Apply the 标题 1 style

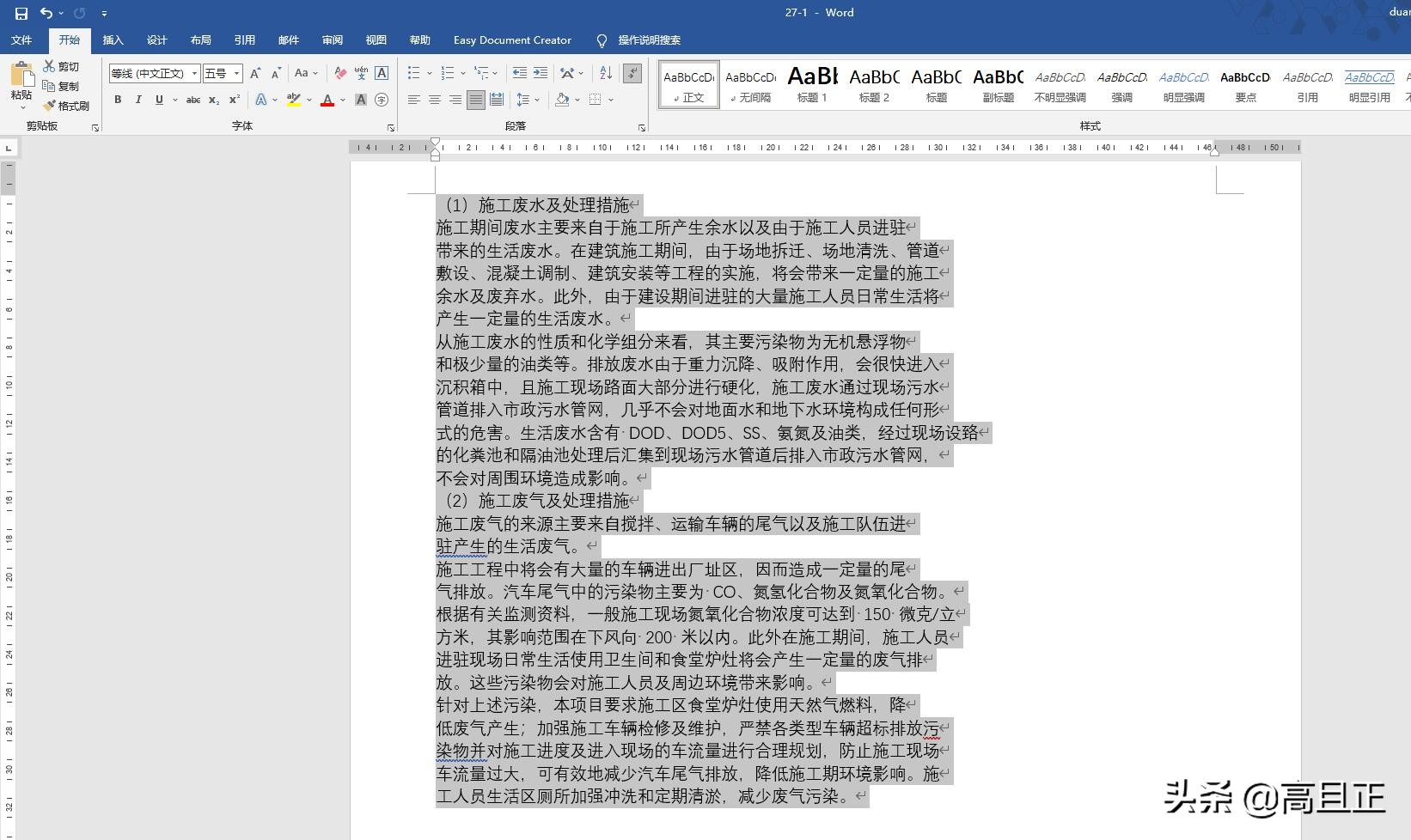811,85
